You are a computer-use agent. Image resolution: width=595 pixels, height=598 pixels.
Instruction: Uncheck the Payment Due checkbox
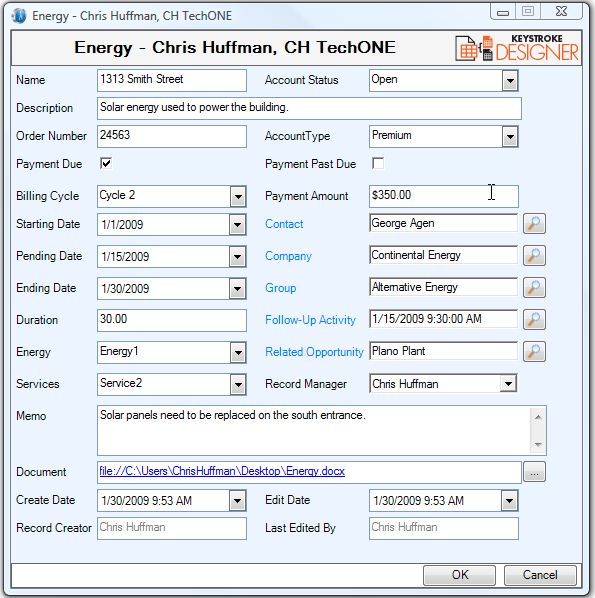[106, 164]
